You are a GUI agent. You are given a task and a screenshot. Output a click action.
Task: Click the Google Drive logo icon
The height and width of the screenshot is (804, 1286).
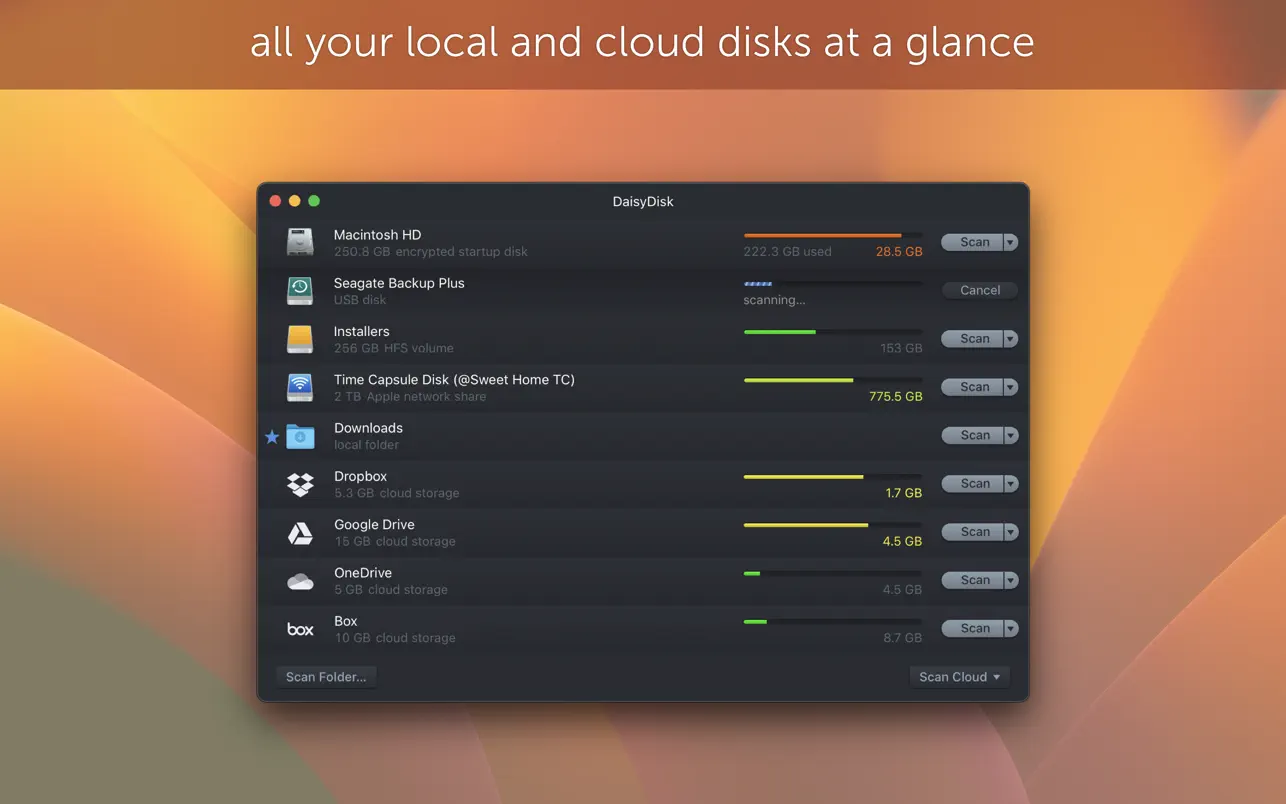click(x=300, y=533)
